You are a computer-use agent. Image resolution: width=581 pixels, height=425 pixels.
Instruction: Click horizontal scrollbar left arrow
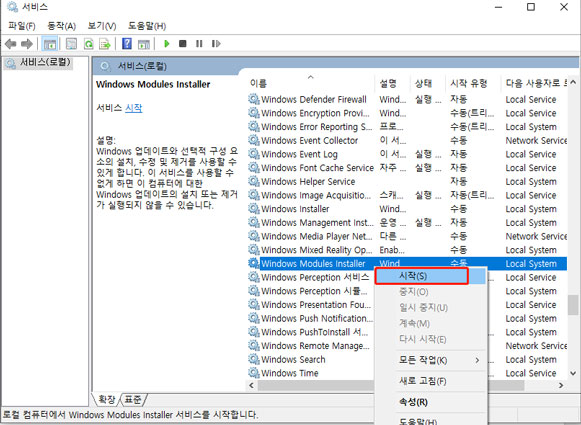click(x=252, y=385)
